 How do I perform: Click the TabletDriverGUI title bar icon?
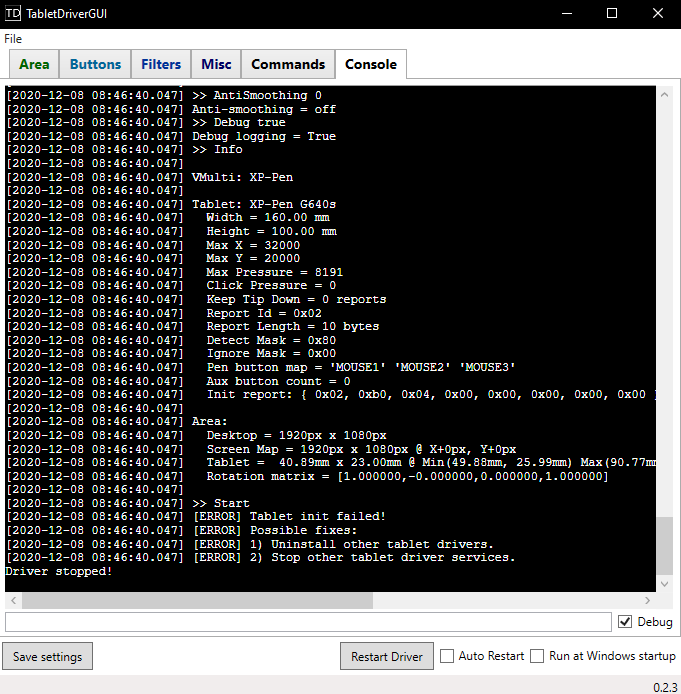(x=13, y=13)
